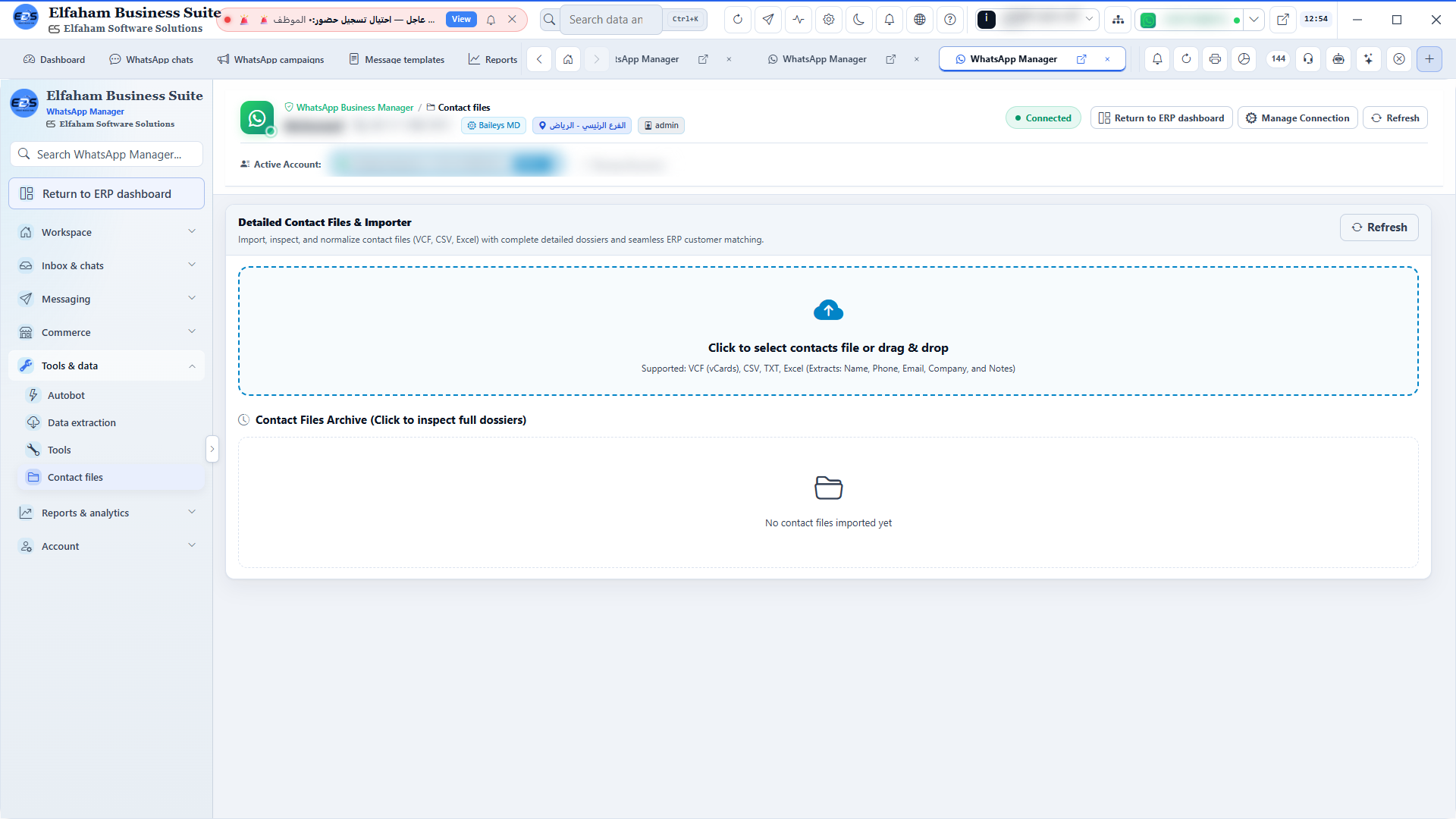The image size is (1456, 819).
Task: Collapse the Tools & data section
Action: point(106,366)
